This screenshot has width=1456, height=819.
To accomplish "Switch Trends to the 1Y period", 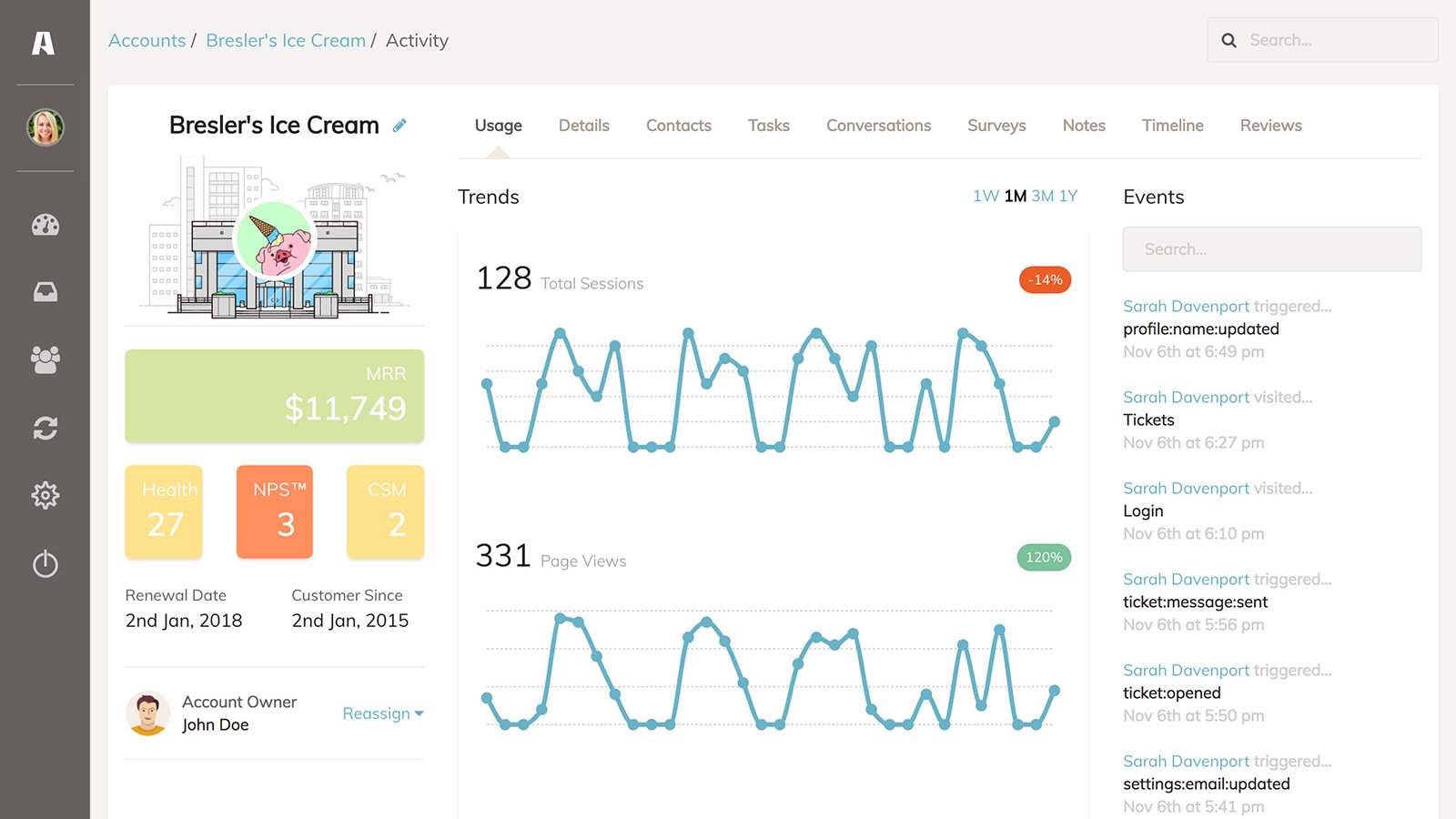I will click(1067, 196).
